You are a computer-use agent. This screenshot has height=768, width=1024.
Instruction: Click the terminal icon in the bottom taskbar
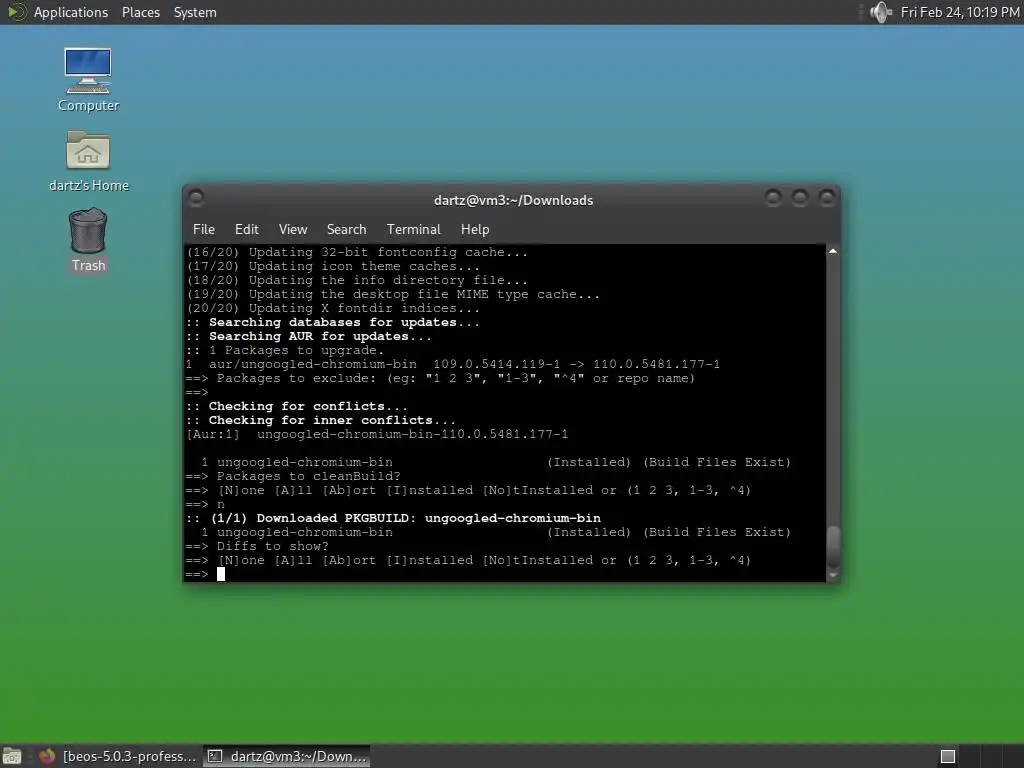(214, 756)
